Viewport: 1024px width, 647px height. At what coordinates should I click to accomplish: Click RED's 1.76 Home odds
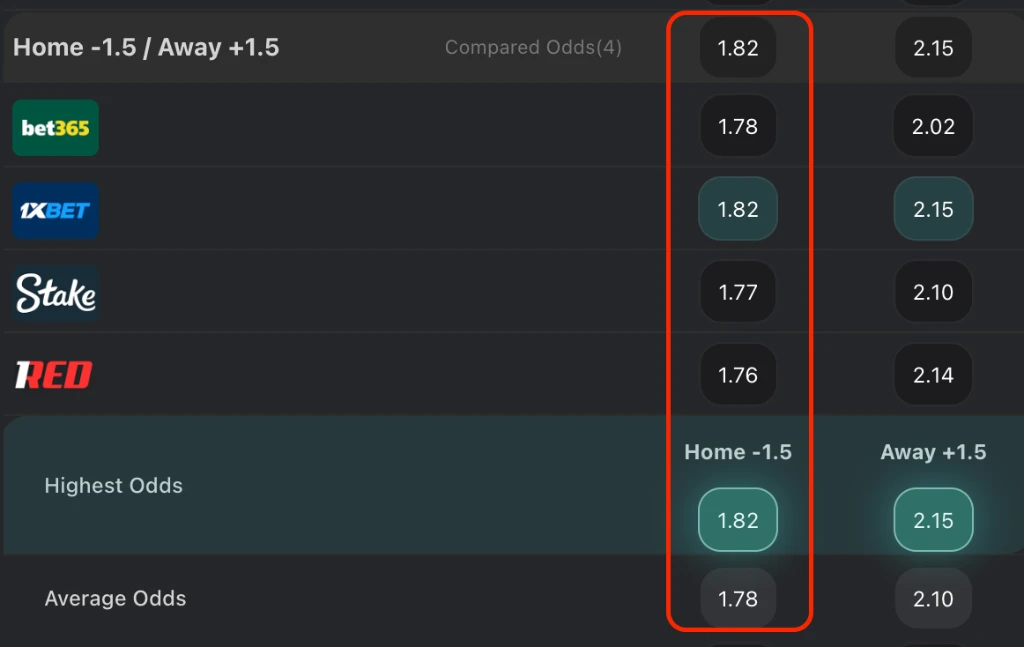[737, 374]
